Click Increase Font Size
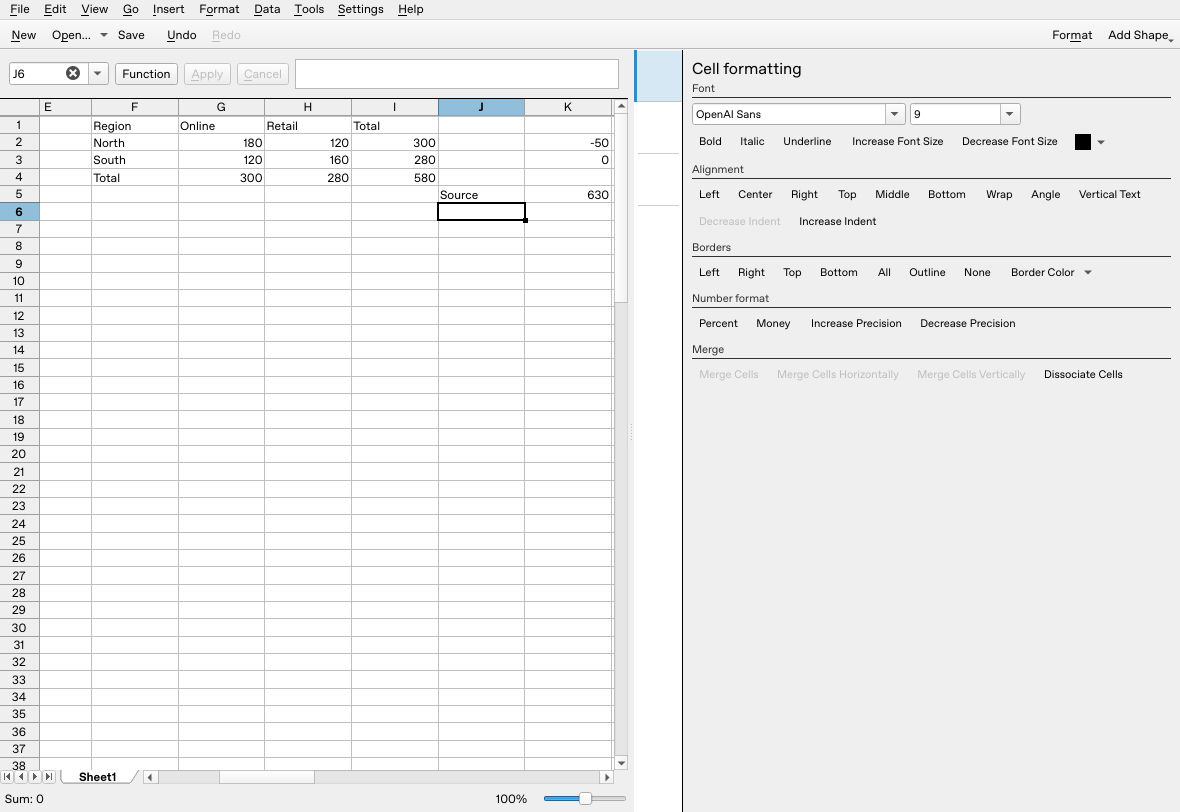 click(x=897, y=141)
